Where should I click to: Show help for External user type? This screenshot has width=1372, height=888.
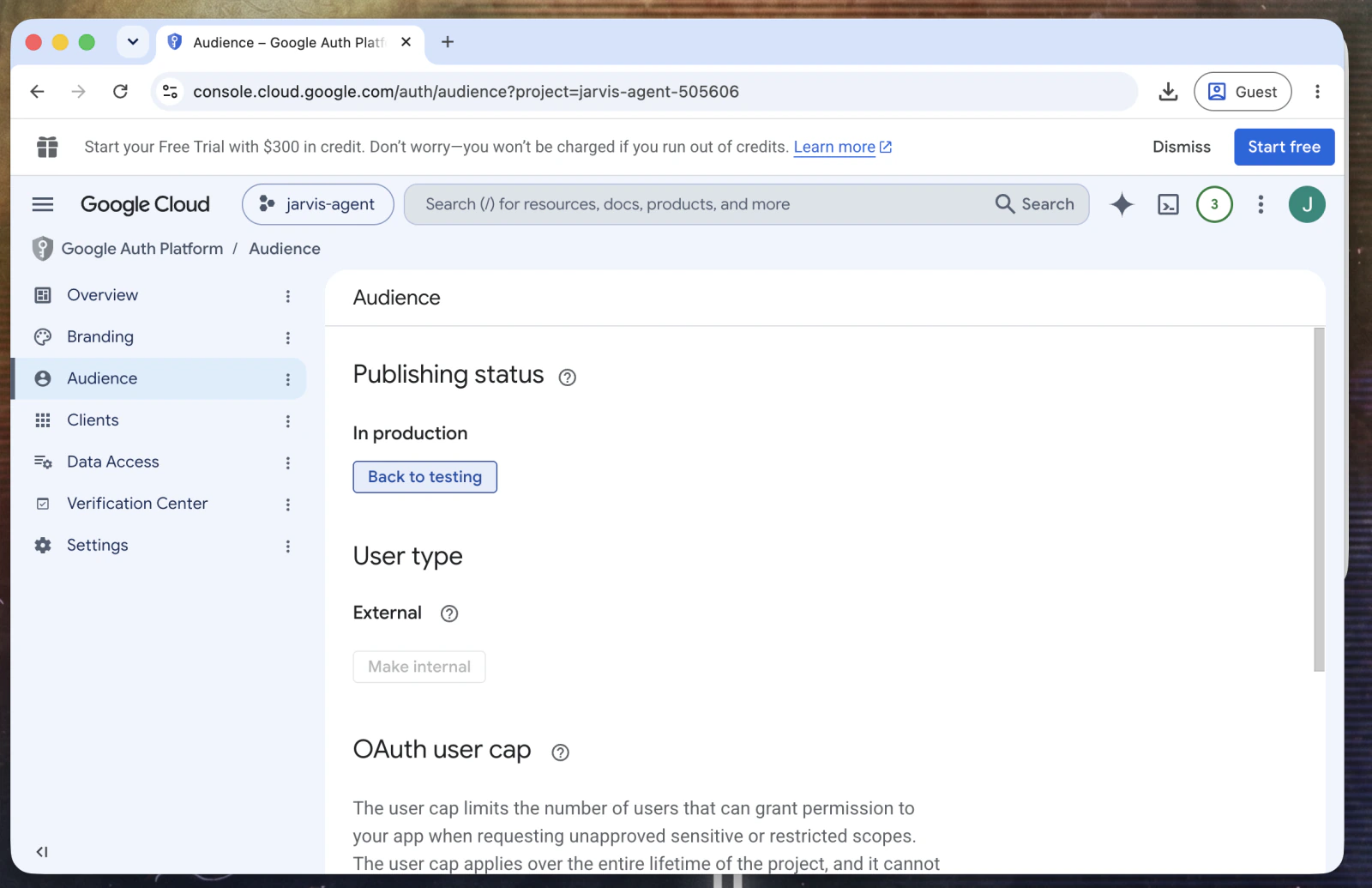[449, 613]
